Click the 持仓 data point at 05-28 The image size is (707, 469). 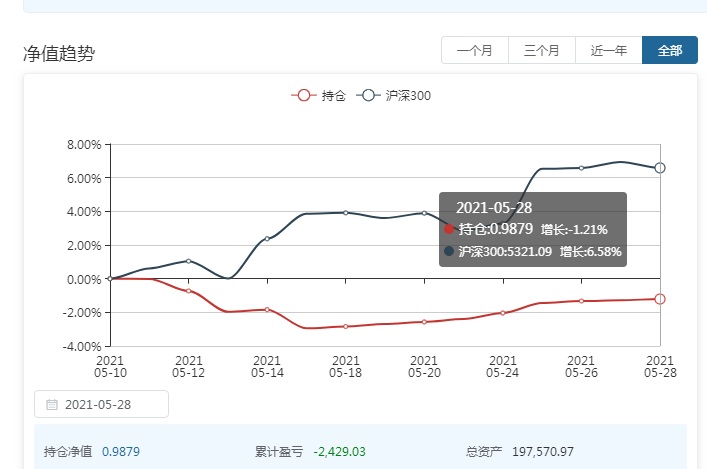660,299
